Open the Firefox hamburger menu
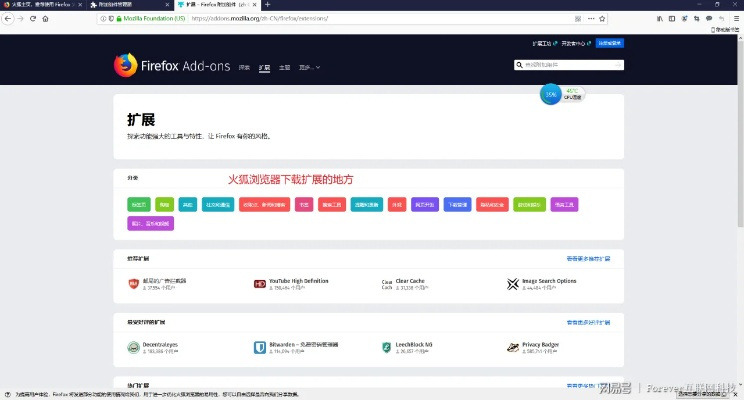Image resolution: width=744 pixels, height=400 pixels. coord(736,19)
